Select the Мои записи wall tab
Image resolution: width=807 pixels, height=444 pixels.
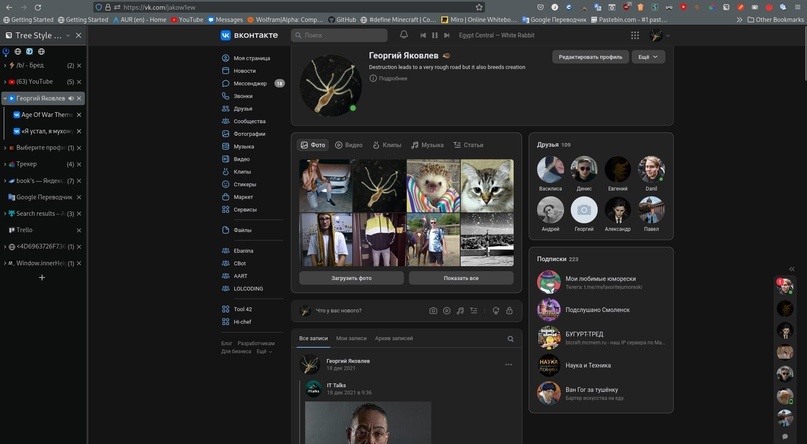pyautogui.click(x=351, y=339)
